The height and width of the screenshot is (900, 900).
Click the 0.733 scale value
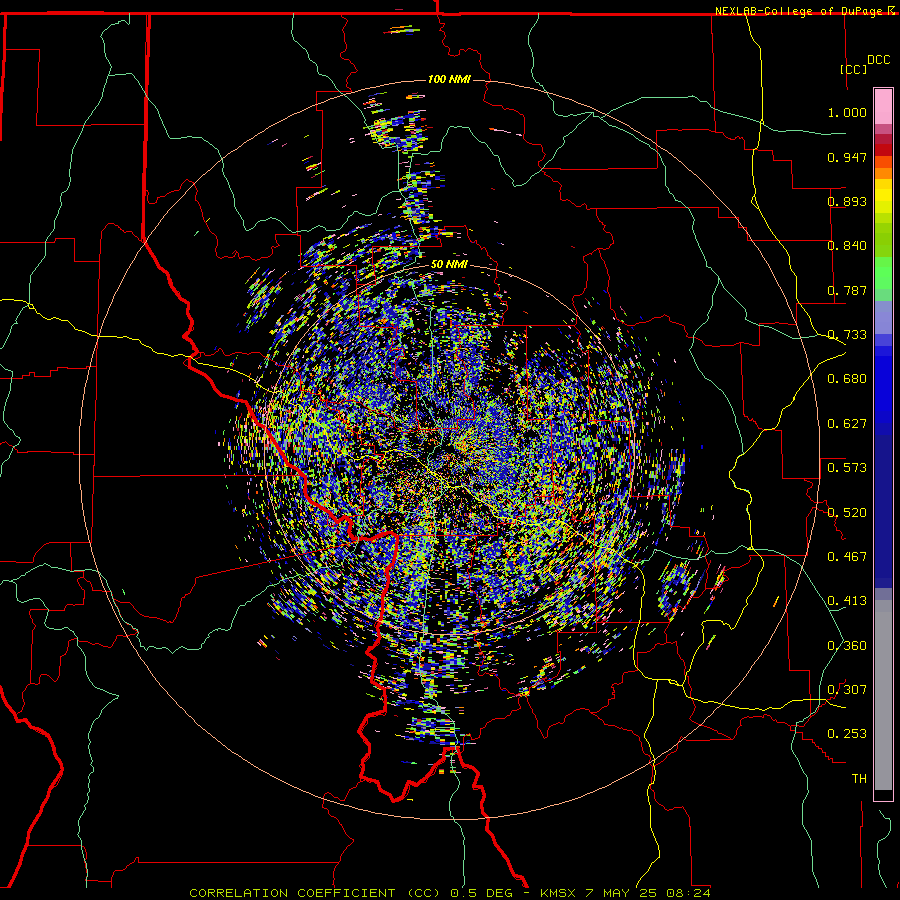click(x=847, y=335)
